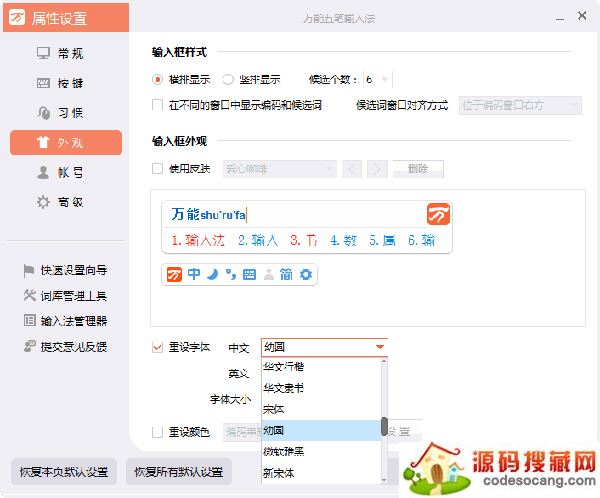
Task: Choose 华文行楷 from font list
Action: (321, 367)
